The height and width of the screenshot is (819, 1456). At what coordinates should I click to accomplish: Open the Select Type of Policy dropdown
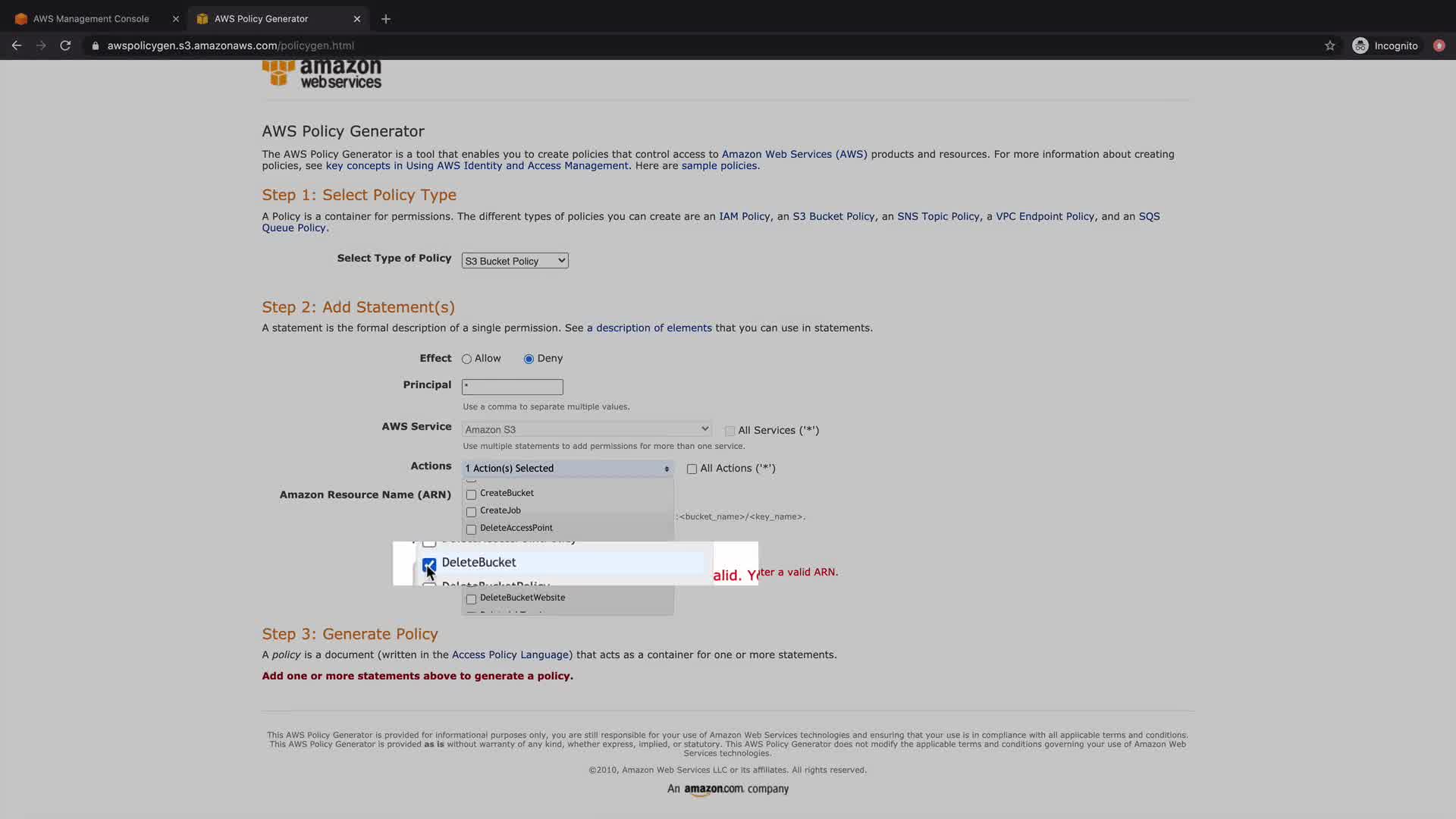pyautogui.click(x=514, y=261)
